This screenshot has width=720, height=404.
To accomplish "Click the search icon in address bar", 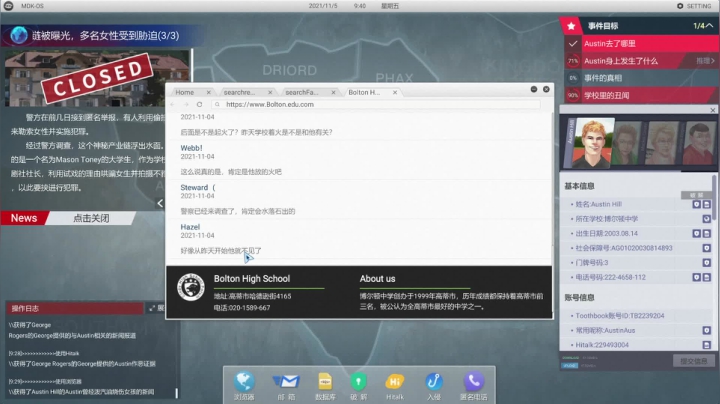I will coord(217,104).
